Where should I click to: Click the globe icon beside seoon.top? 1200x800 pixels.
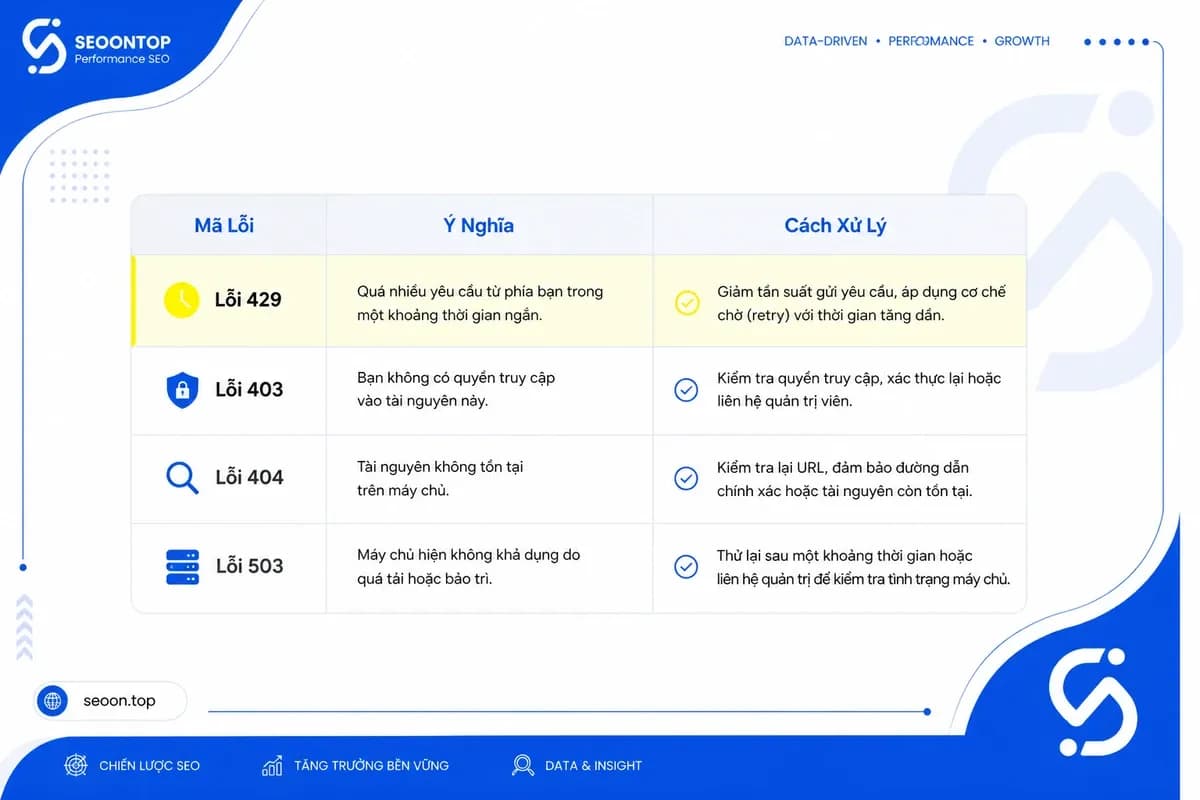(x=52, y=701)
